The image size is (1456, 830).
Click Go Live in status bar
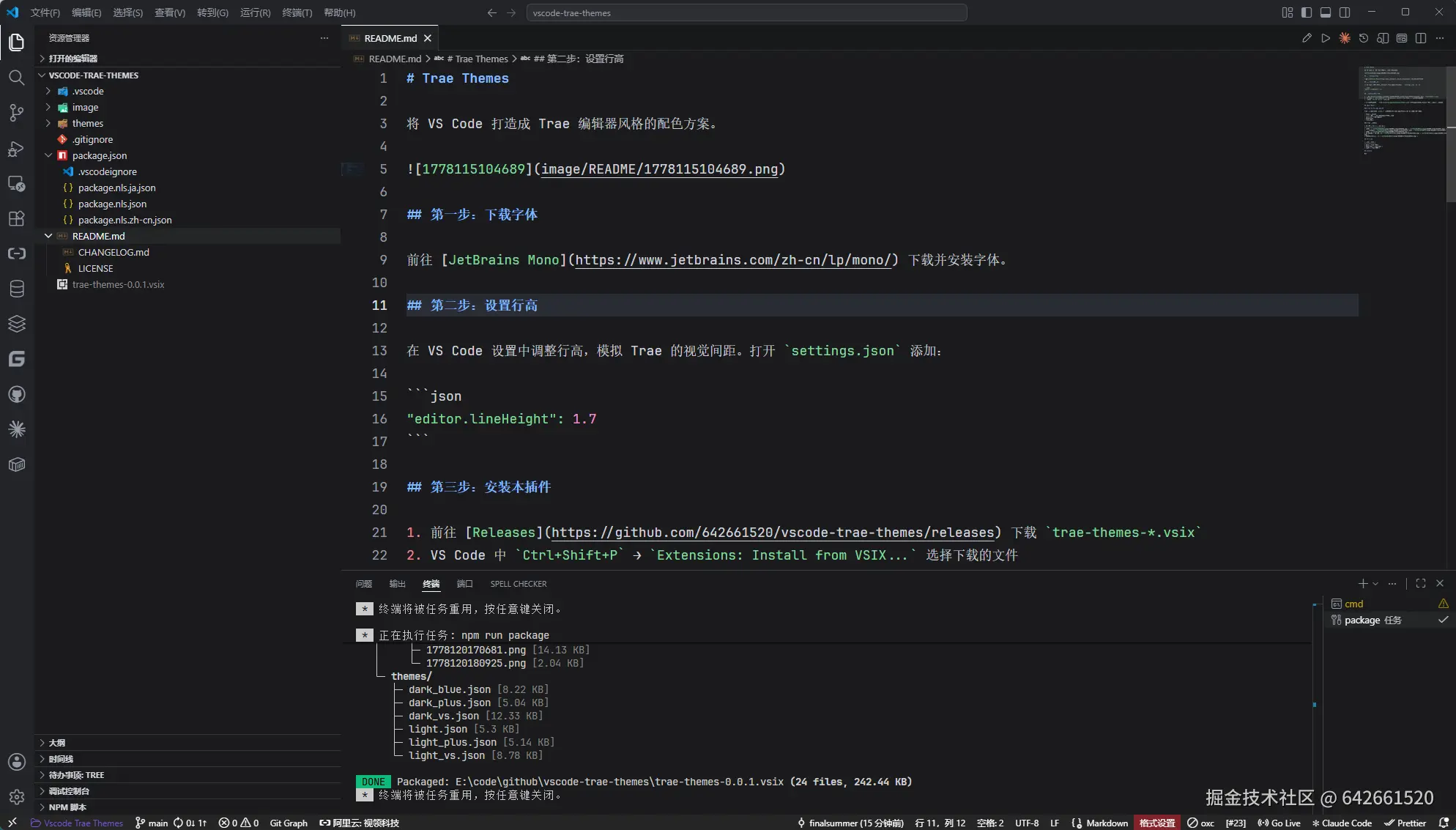click(x=1279, y=823)
